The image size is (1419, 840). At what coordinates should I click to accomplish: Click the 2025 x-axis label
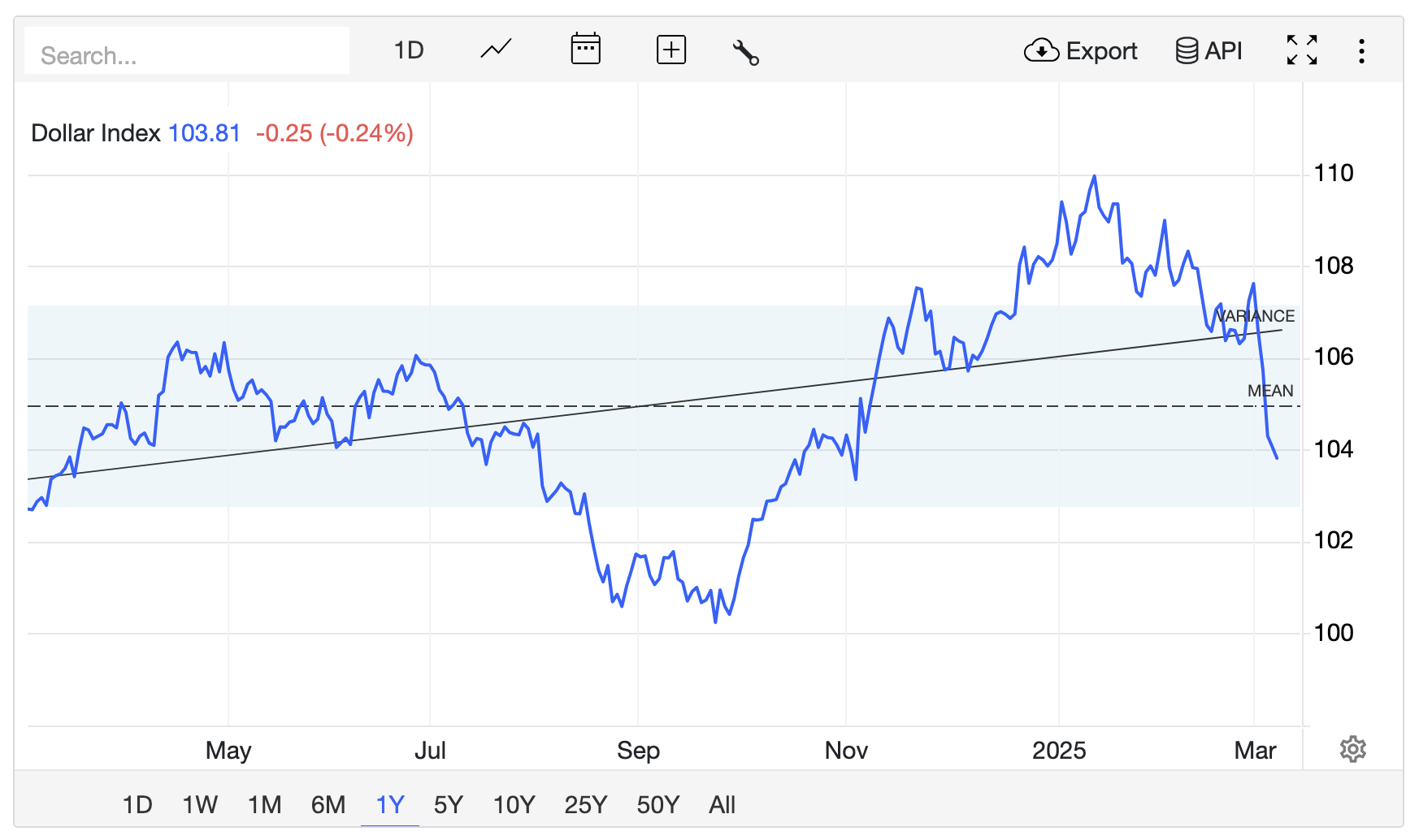1059,751
